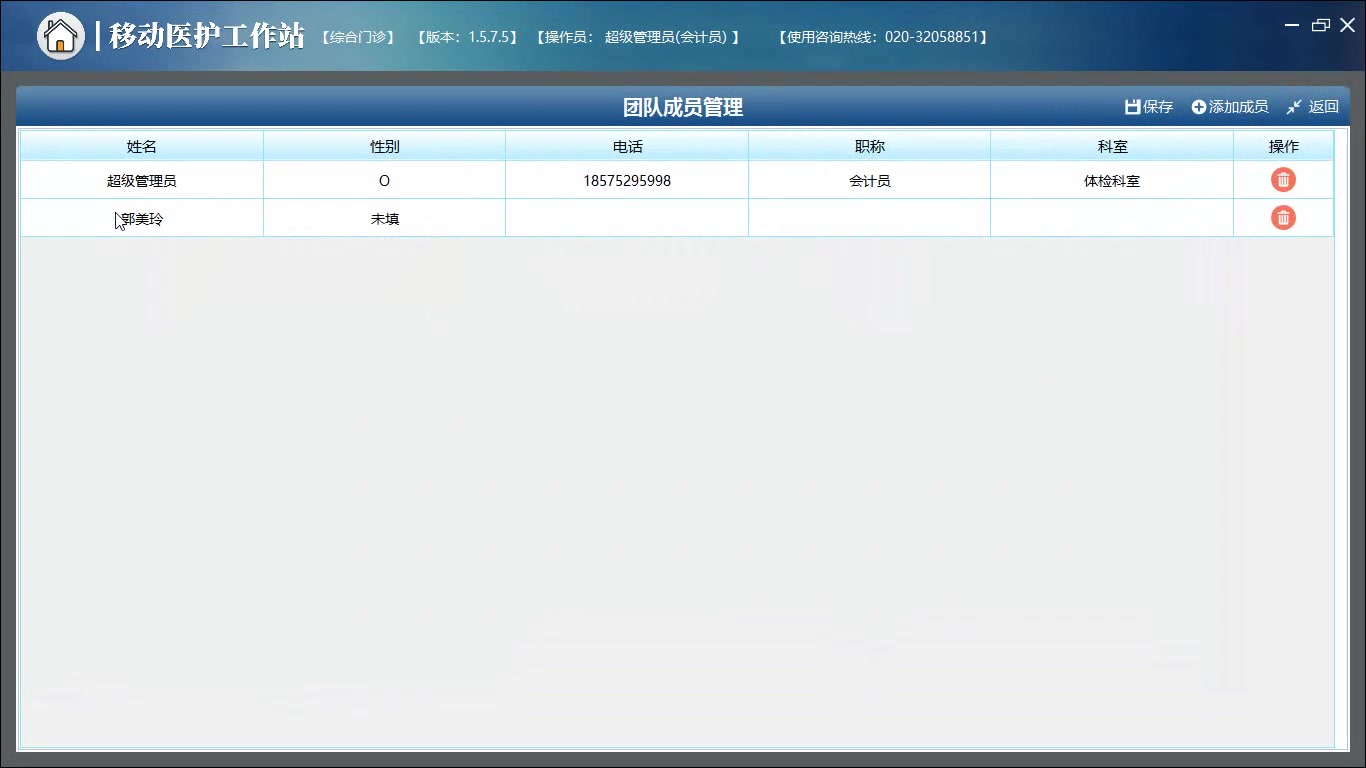Select the 郭美玲 name cell
The image size is (1366, 768).
(142, 218)
